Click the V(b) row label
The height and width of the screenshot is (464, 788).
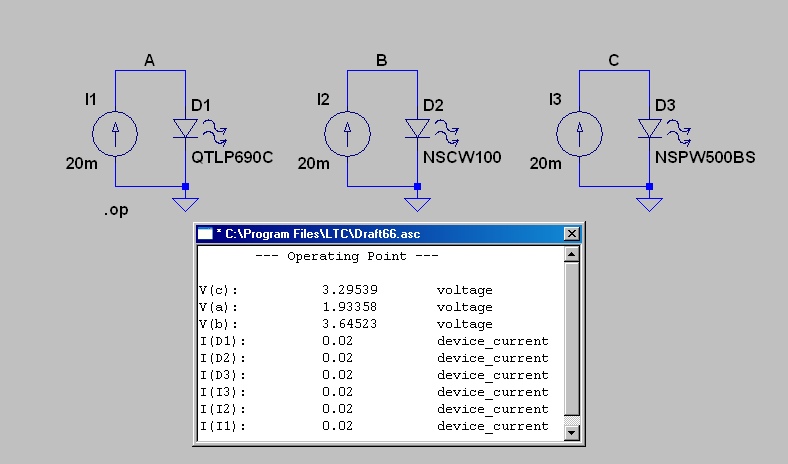219,324
